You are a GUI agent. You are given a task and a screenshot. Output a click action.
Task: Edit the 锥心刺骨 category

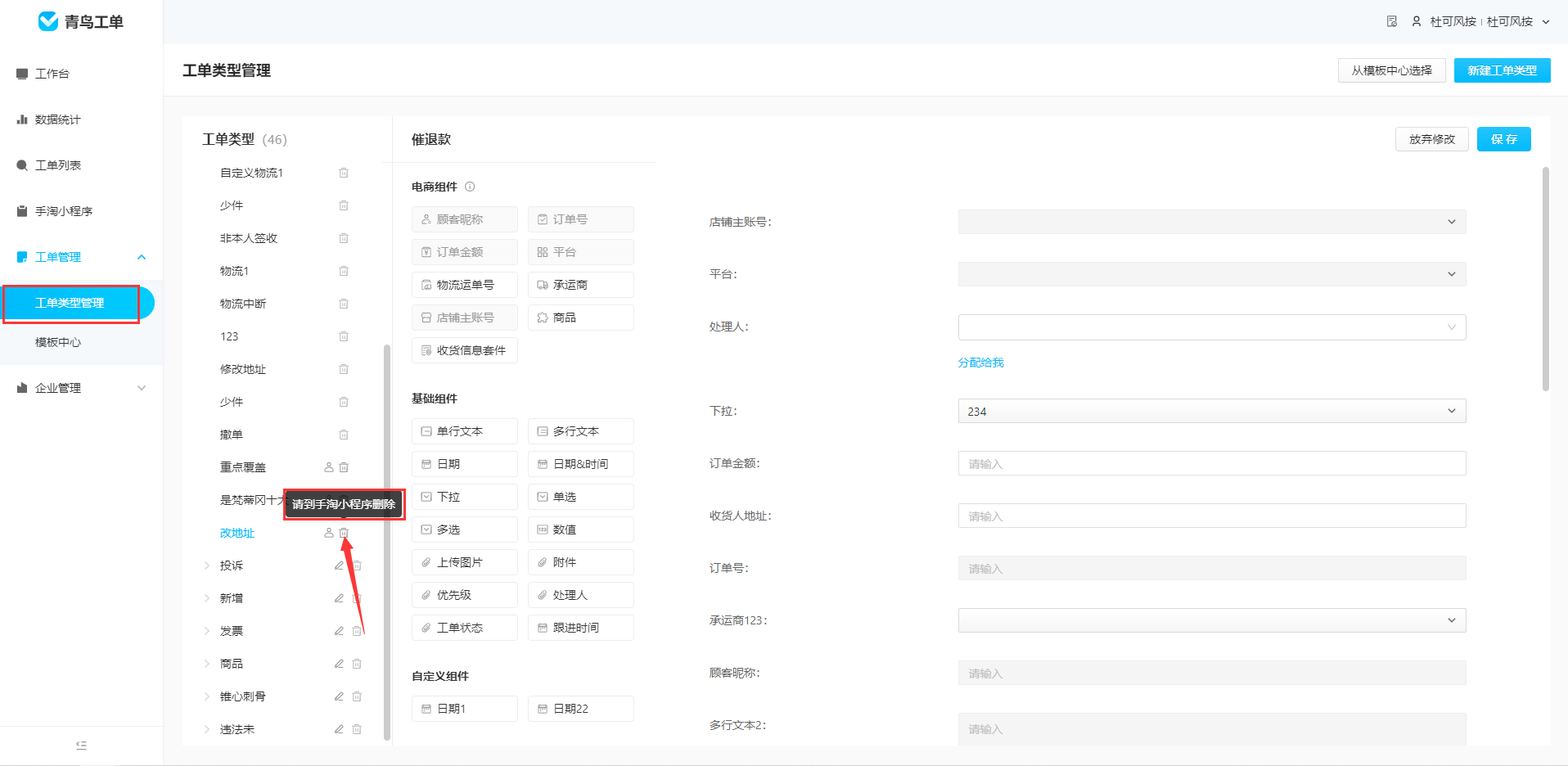point(339,696)
